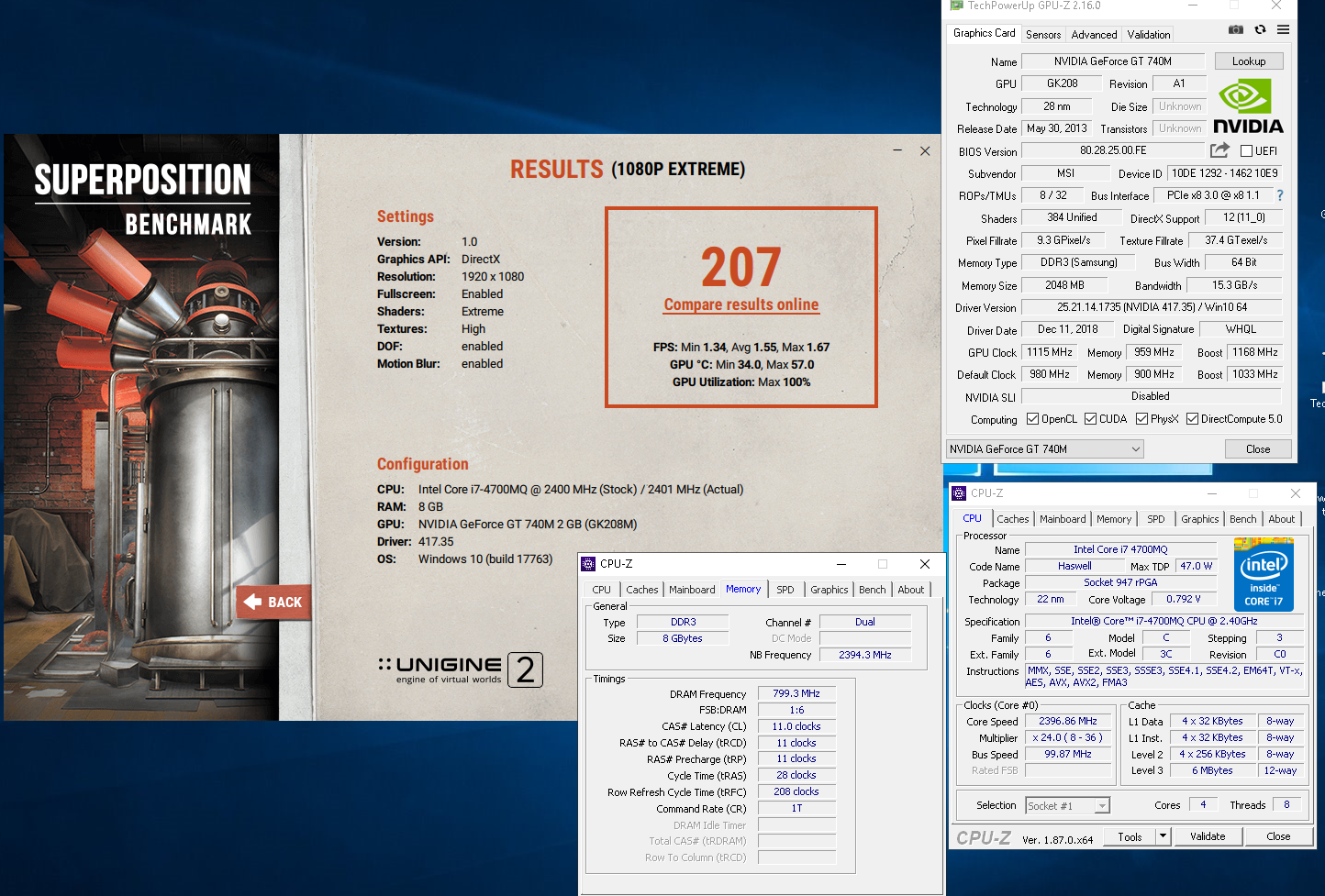The width and height of the screenshot is (1325, 896).
Task: Click the 'Haswell' code name value
Action: [1074, 566]
